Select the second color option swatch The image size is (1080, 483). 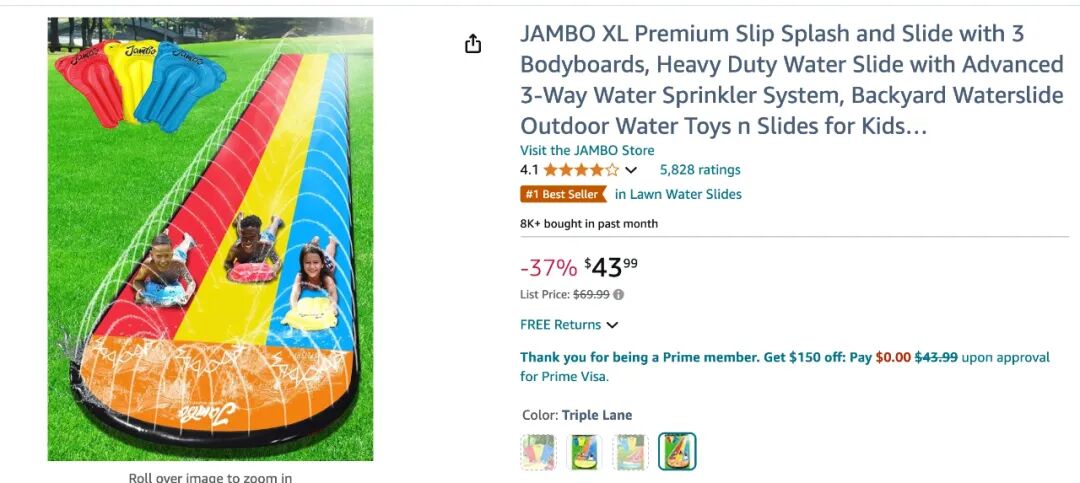coord(584,452)
